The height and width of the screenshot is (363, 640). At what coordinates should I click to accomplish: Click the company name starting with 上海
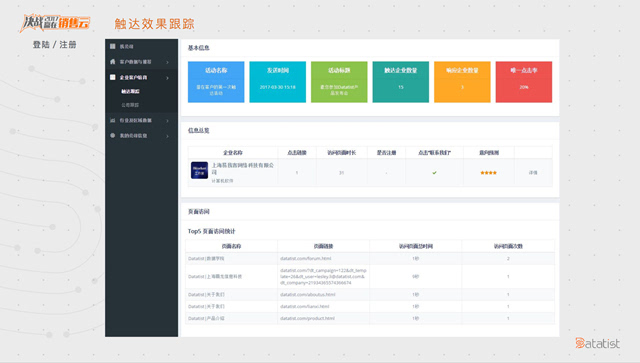pos(243,169)
